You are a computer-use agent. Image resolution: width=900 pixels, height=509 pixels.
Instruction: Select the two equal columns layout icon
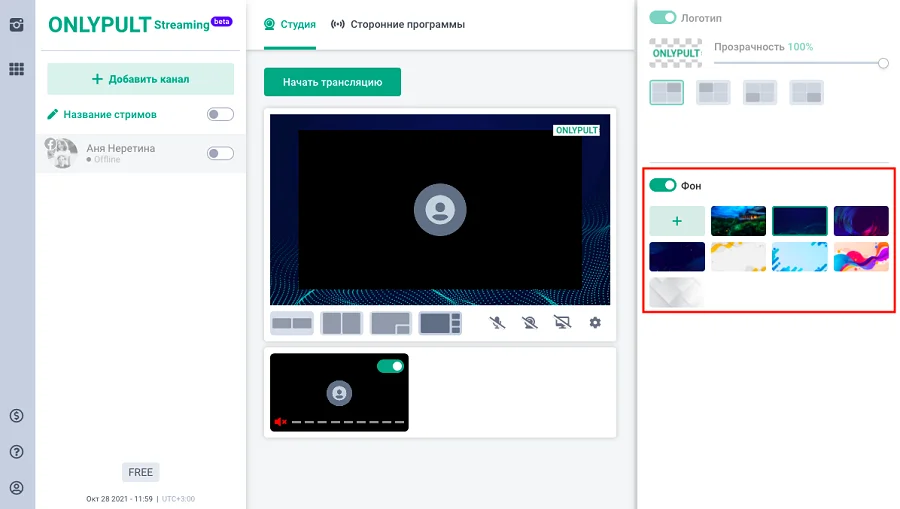tap(342, 323)
